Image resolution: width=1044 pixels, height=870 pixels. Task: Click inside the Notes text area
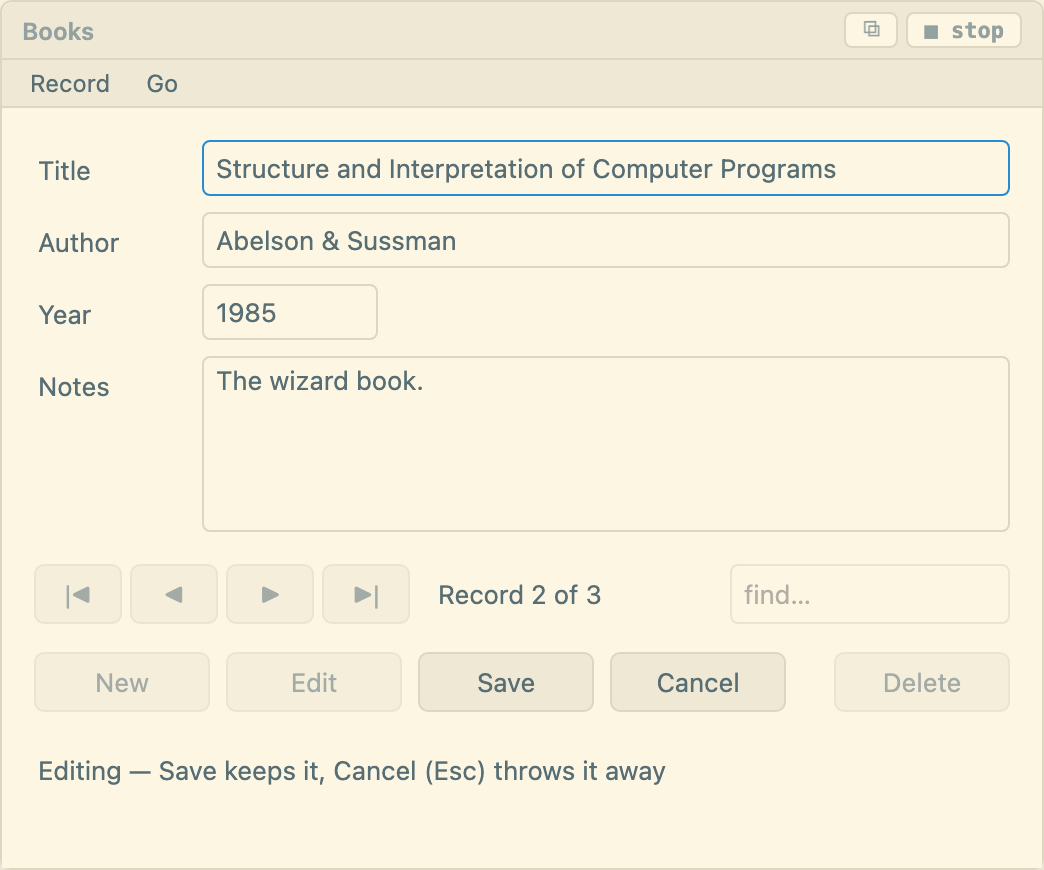click(606, 444)
